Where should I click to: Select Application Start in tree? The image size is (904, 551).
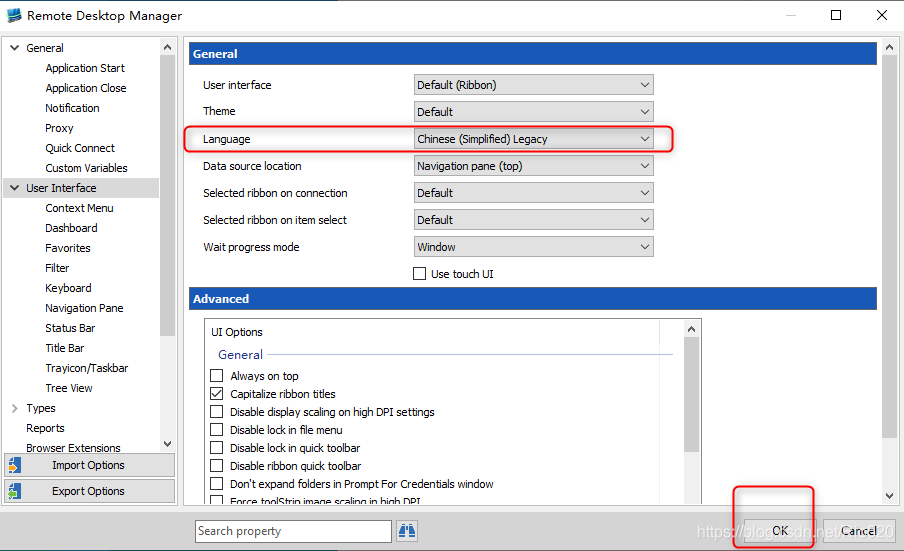coord(85,68)
